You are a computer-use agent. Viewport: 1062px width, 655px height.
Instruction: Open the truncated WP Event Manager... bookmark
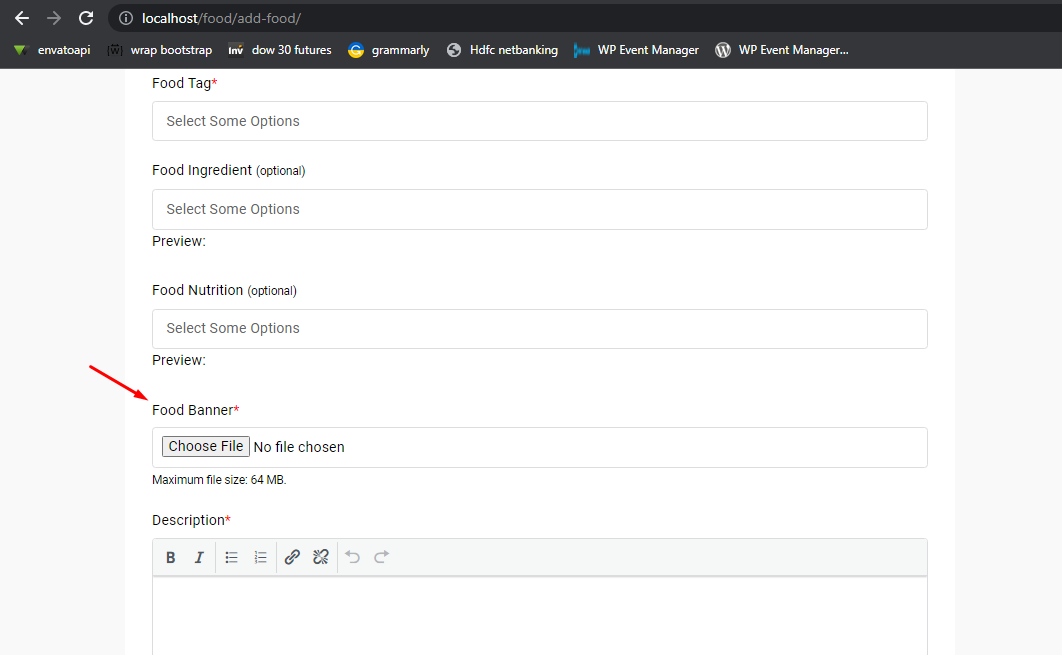tap(782, 50)
